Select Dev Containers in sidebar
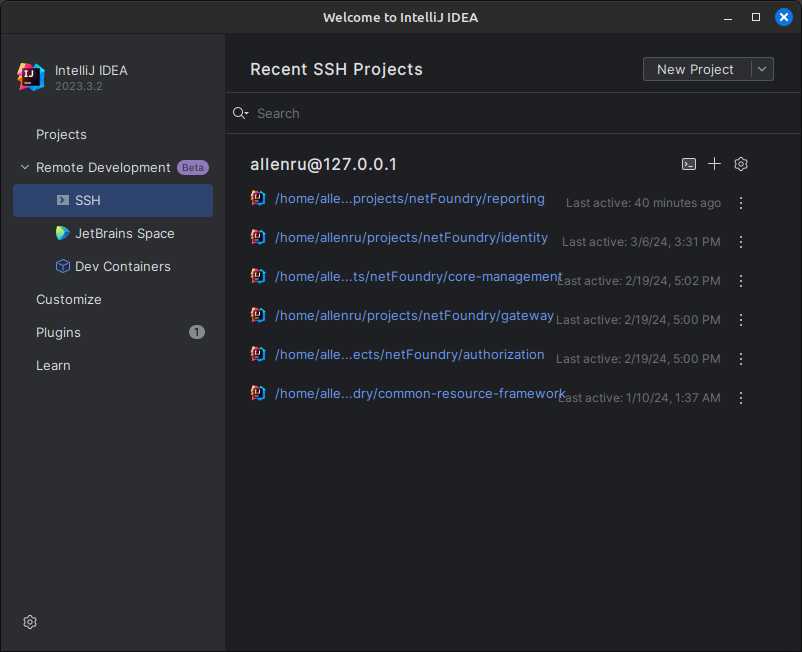The image size is (802, 652). pos(122,266)
